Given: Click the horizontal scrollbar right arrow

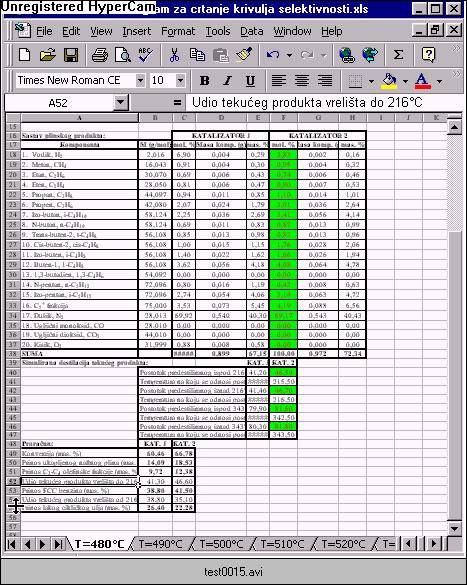Looking at the screenshot, I should tap(434, 544).
